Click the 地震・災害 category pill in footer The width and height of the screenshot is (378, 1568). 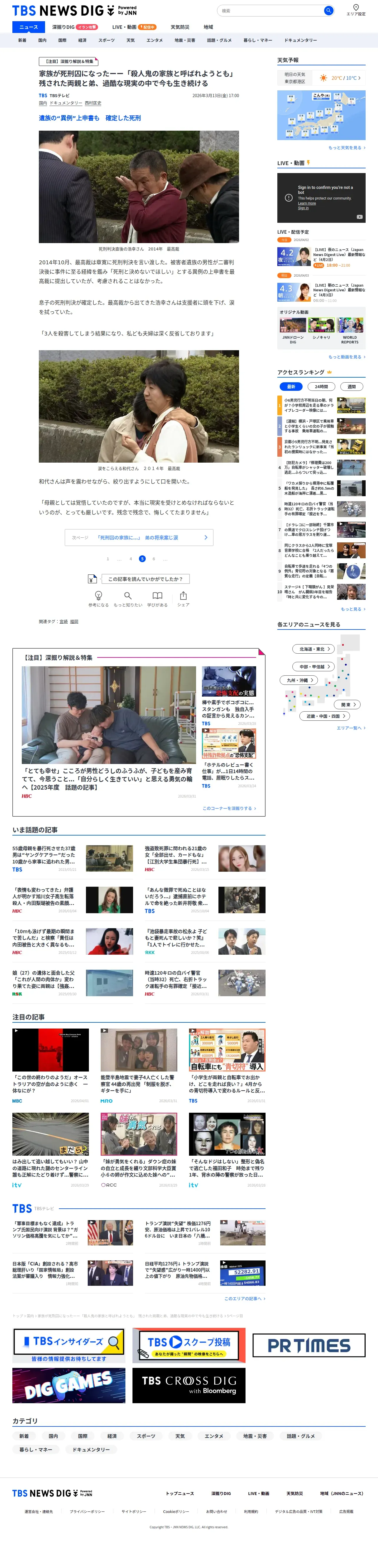pos(255,1436)
